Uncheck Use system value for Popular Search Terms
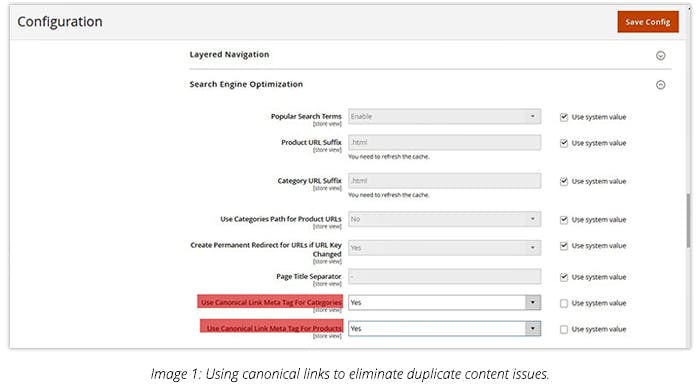 tap(564, 117)
